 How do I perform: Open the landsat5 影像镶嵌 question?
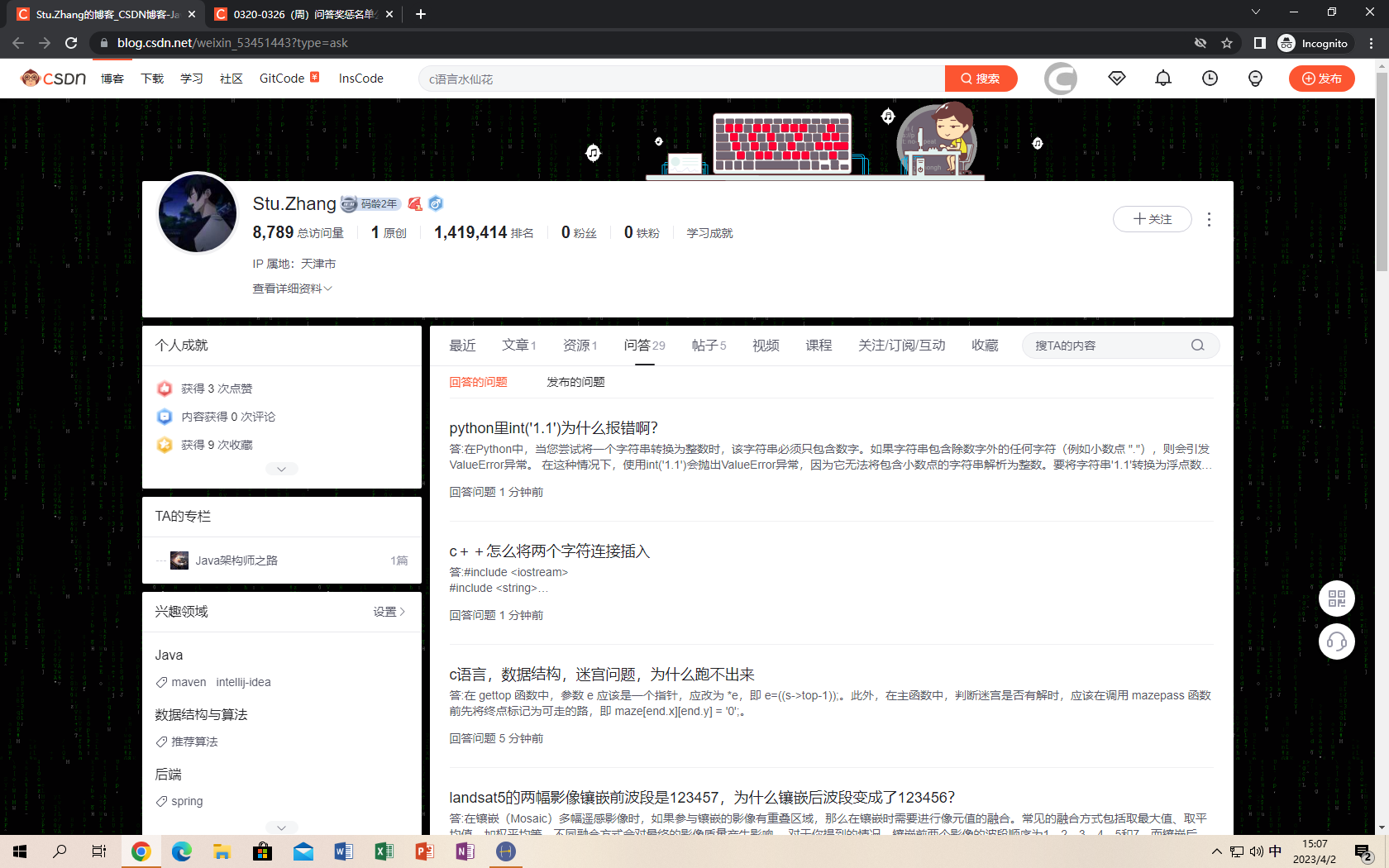tap(702, 798)
